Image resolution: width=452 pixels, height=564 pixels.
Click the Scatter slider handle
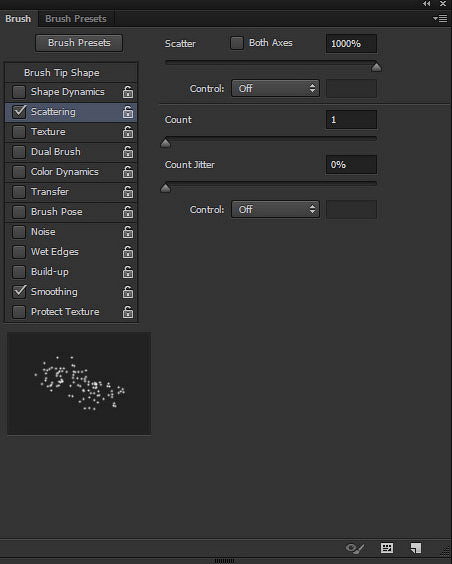click(376, 67)
